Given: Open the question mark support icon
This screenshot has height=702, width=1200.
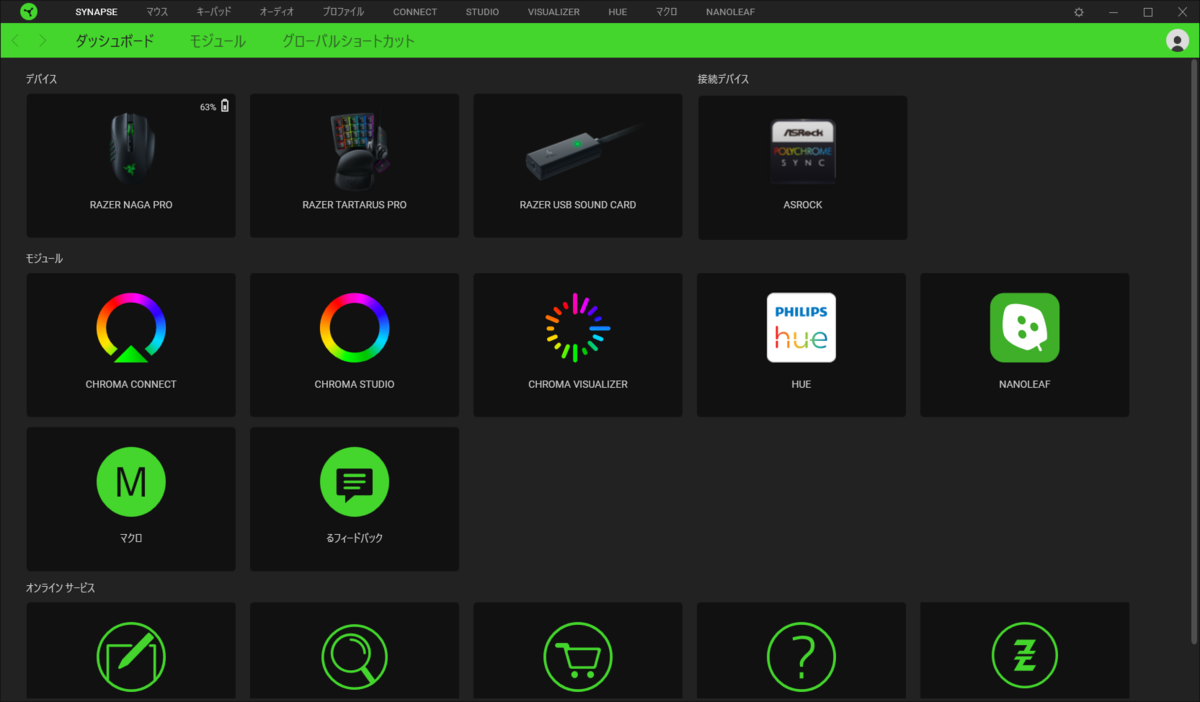Looking at the screenshot, I should [800, 656].
